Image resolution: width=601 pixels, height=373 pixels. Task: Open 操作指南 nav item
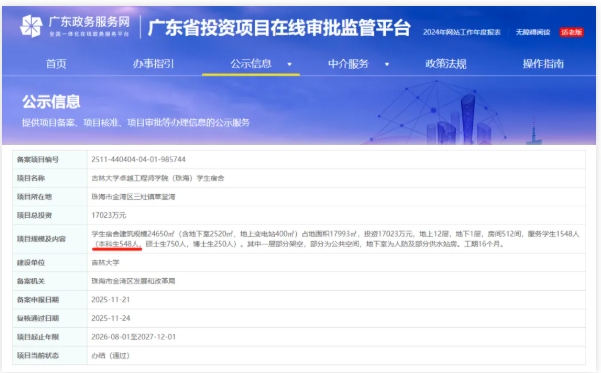coord(543,64)
